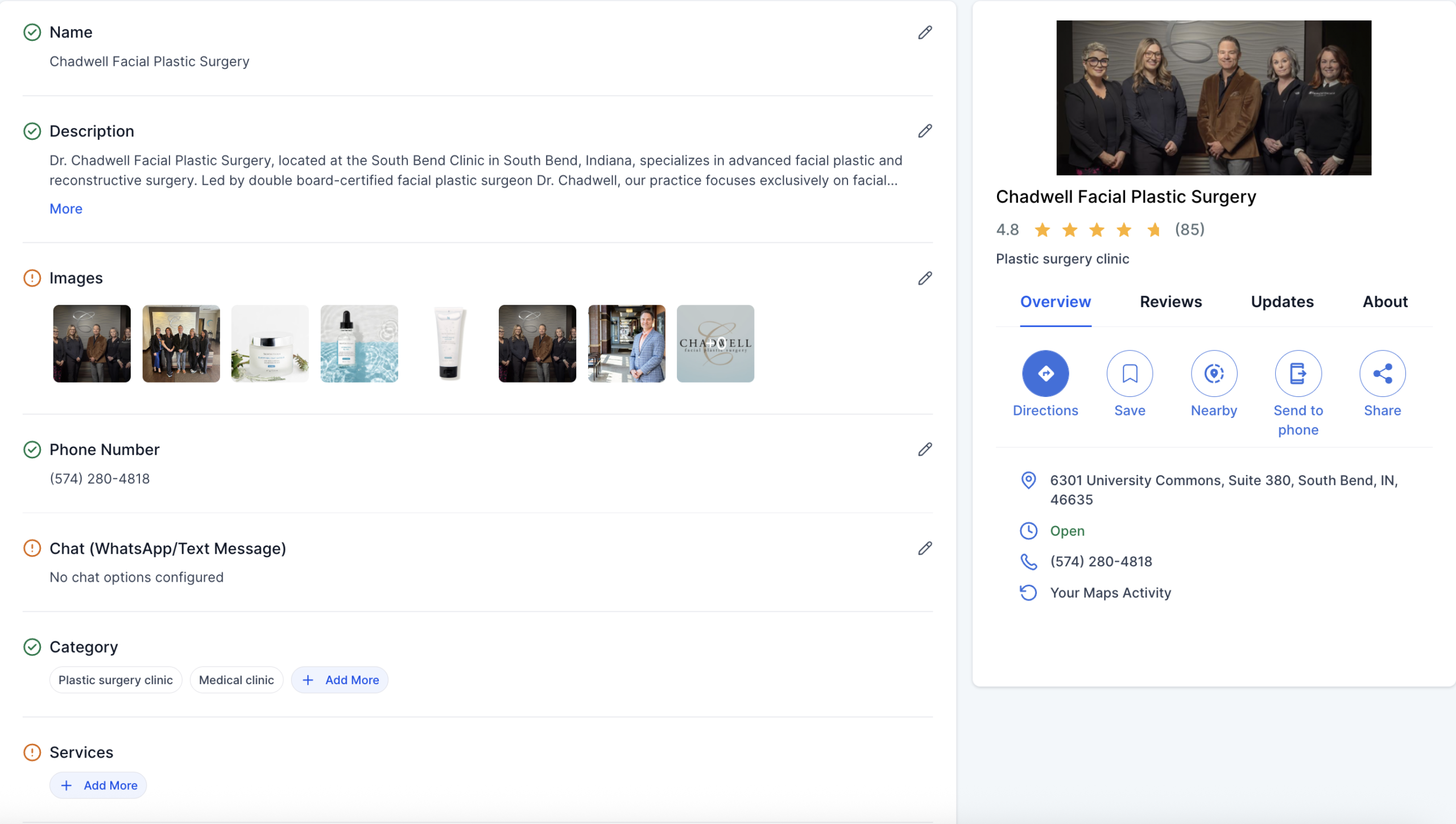
Task: Click the orange warning icon beside Chat
Action: pyautogui.click(x=32, y=548)
